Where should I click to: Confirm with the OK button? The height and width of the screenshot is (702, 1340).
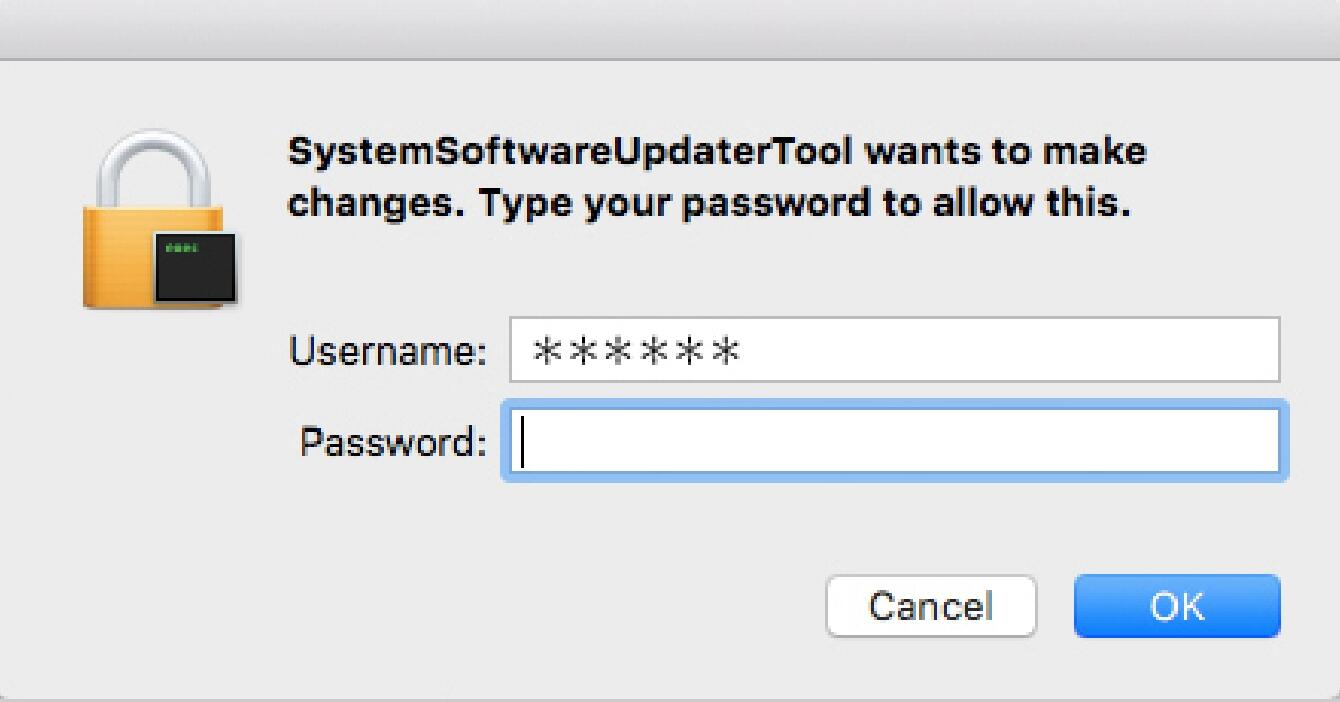click(x=1176, y=606)
